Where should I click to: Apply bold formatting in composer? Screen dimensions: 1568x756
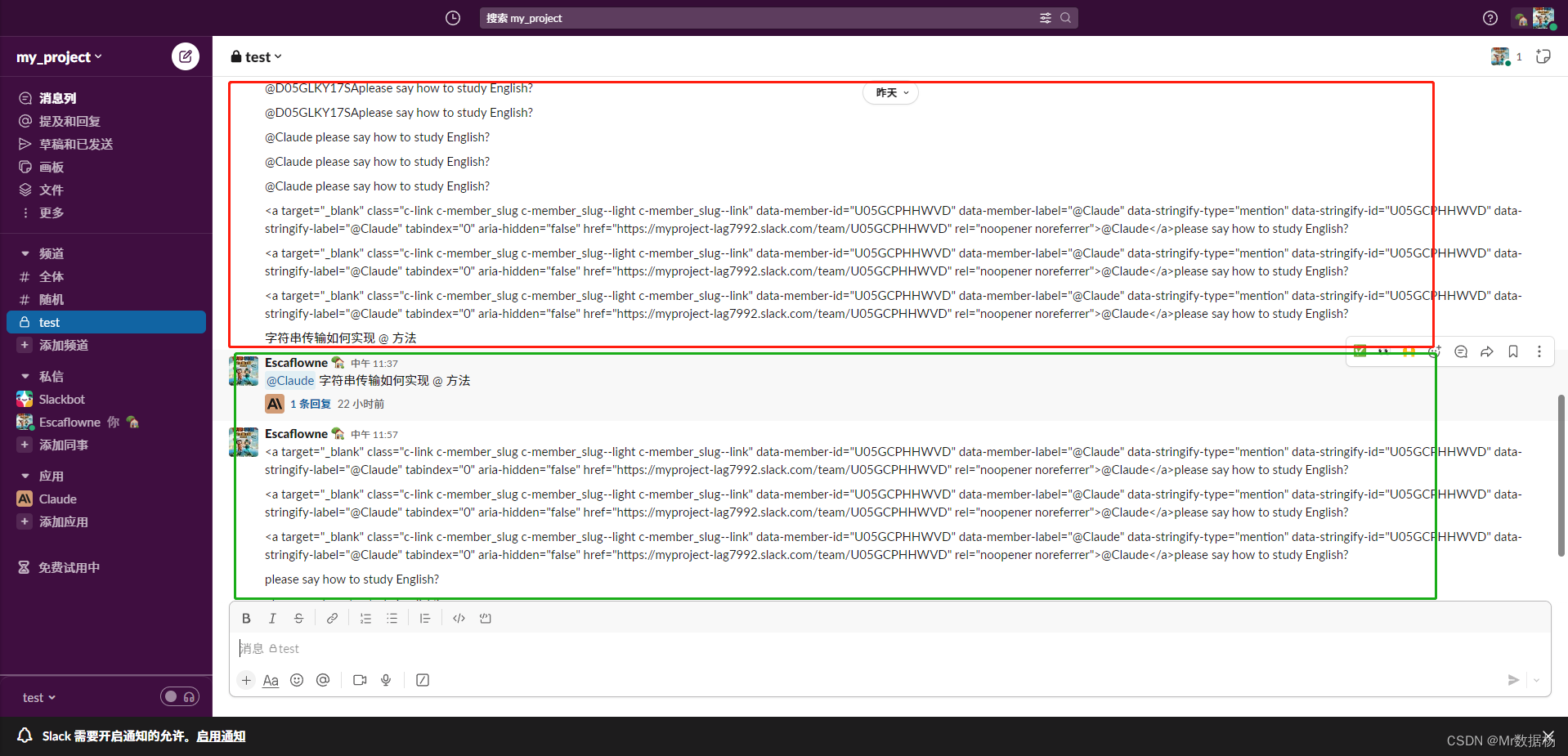[x=246, y=619]
